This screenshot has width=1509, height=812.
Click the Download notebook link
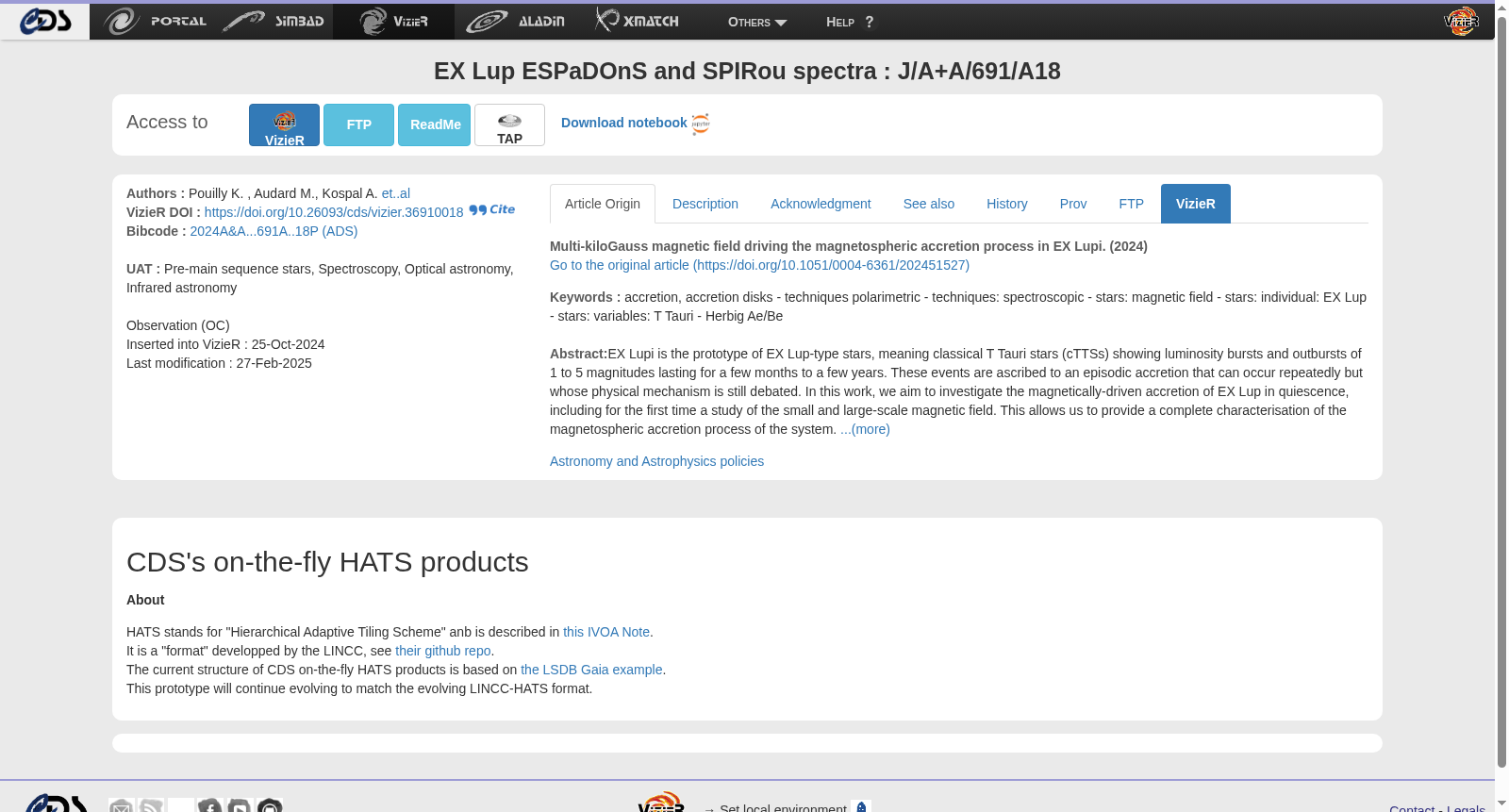click(x=623, y=123)
